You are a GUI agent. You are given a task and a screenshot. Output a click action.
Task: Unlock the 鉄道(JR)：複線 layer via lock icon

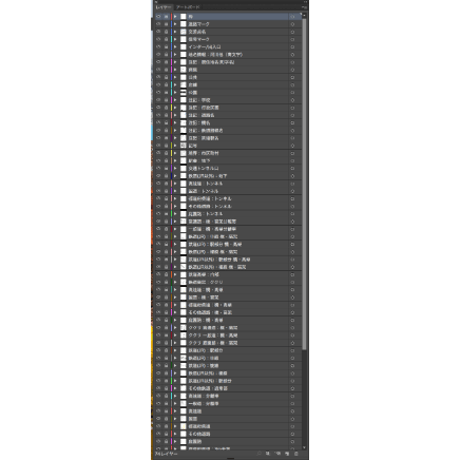(166, 366)
